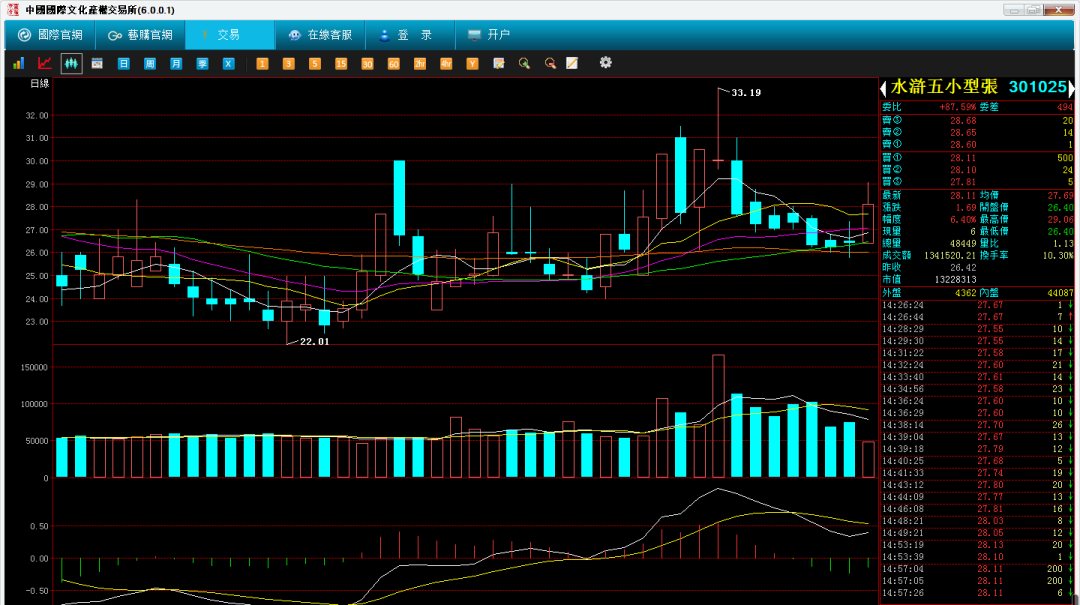Click the candlestick peaking at 33.19
This screenshot has width=1080, height=605.
pos(718,131)
